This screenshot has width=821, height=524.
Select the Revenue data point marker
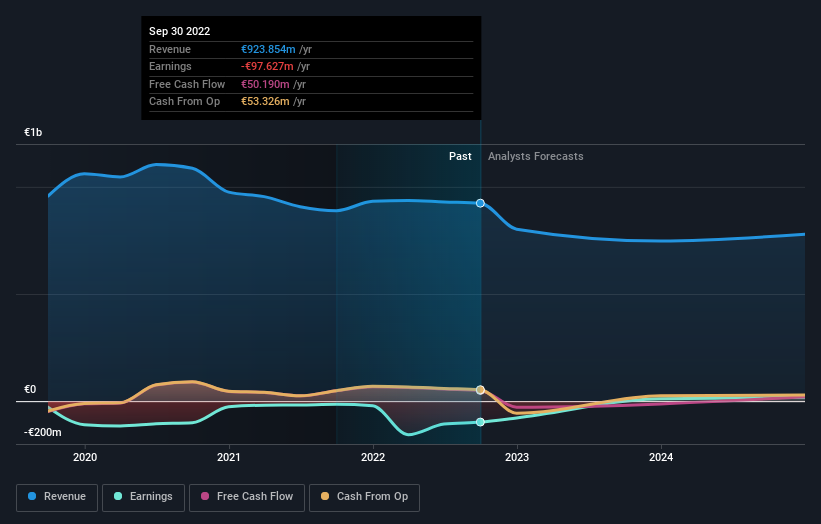480,203
